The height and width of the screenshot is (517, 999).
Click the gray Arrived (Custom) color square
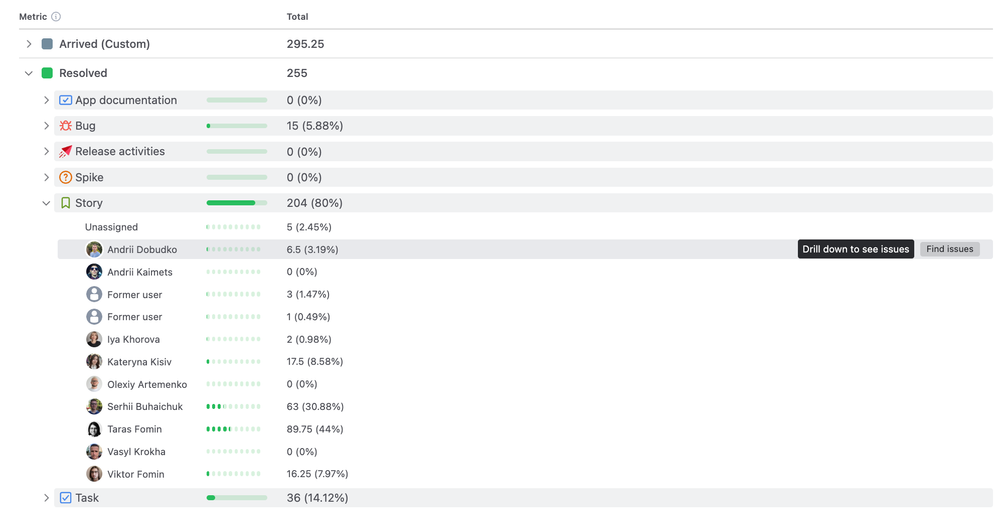click(x=47, y=44)
